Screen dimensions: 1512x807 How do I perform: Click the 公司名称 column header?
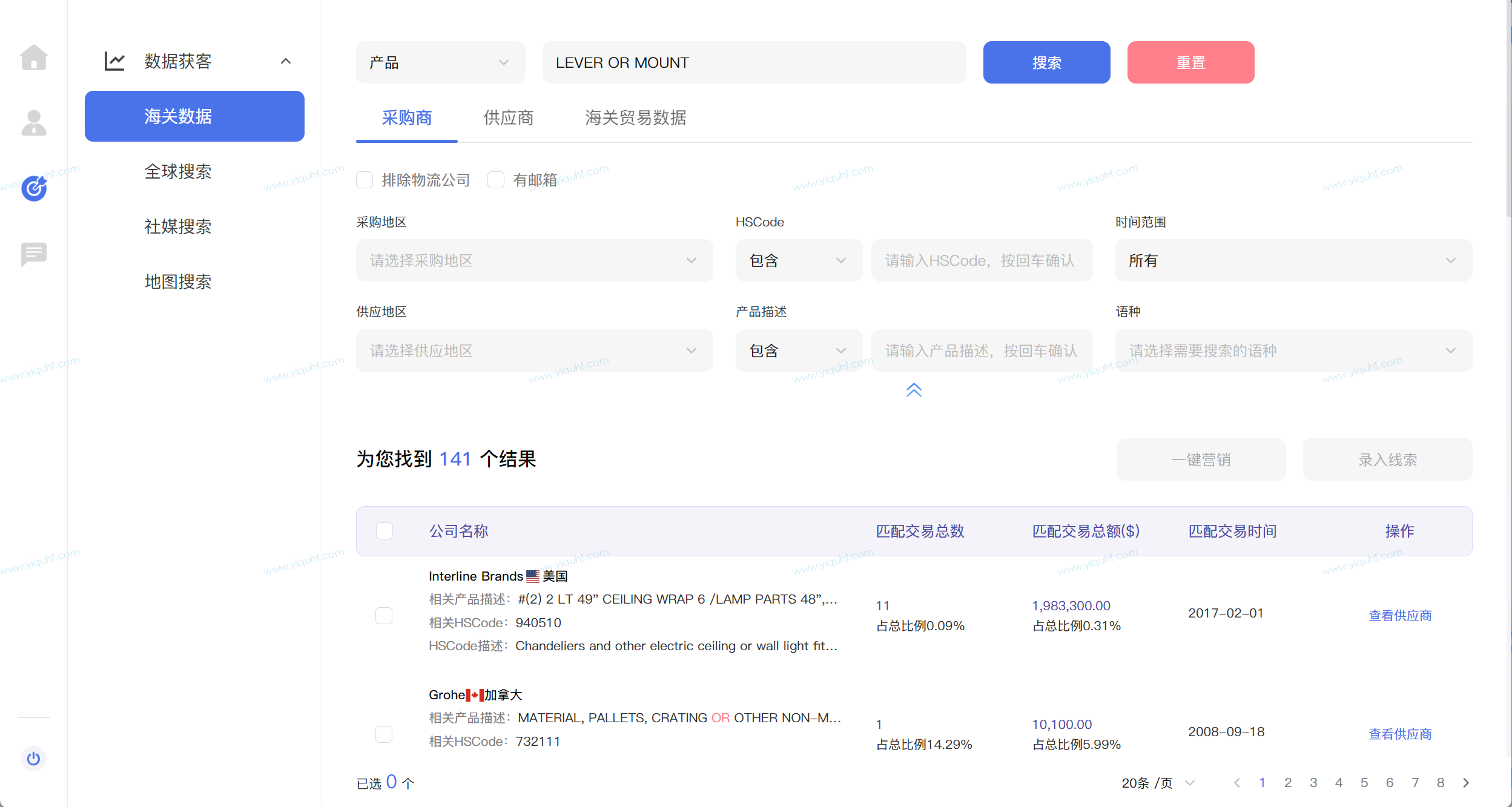coord(458,531)
